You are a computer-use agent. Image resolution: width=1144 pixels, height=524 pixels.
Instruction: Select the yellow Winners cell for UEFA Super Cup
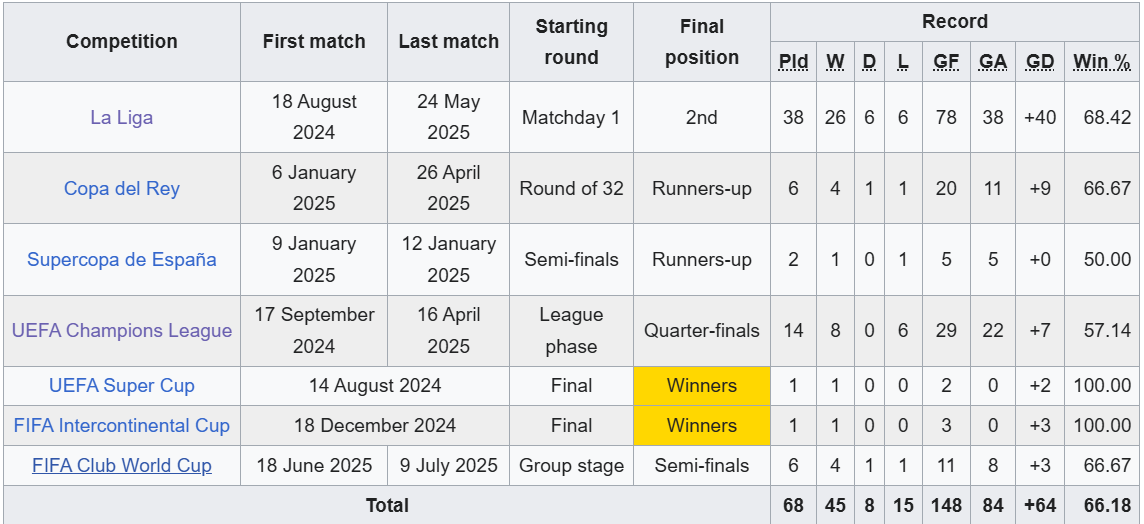click(x=702, y=385)
